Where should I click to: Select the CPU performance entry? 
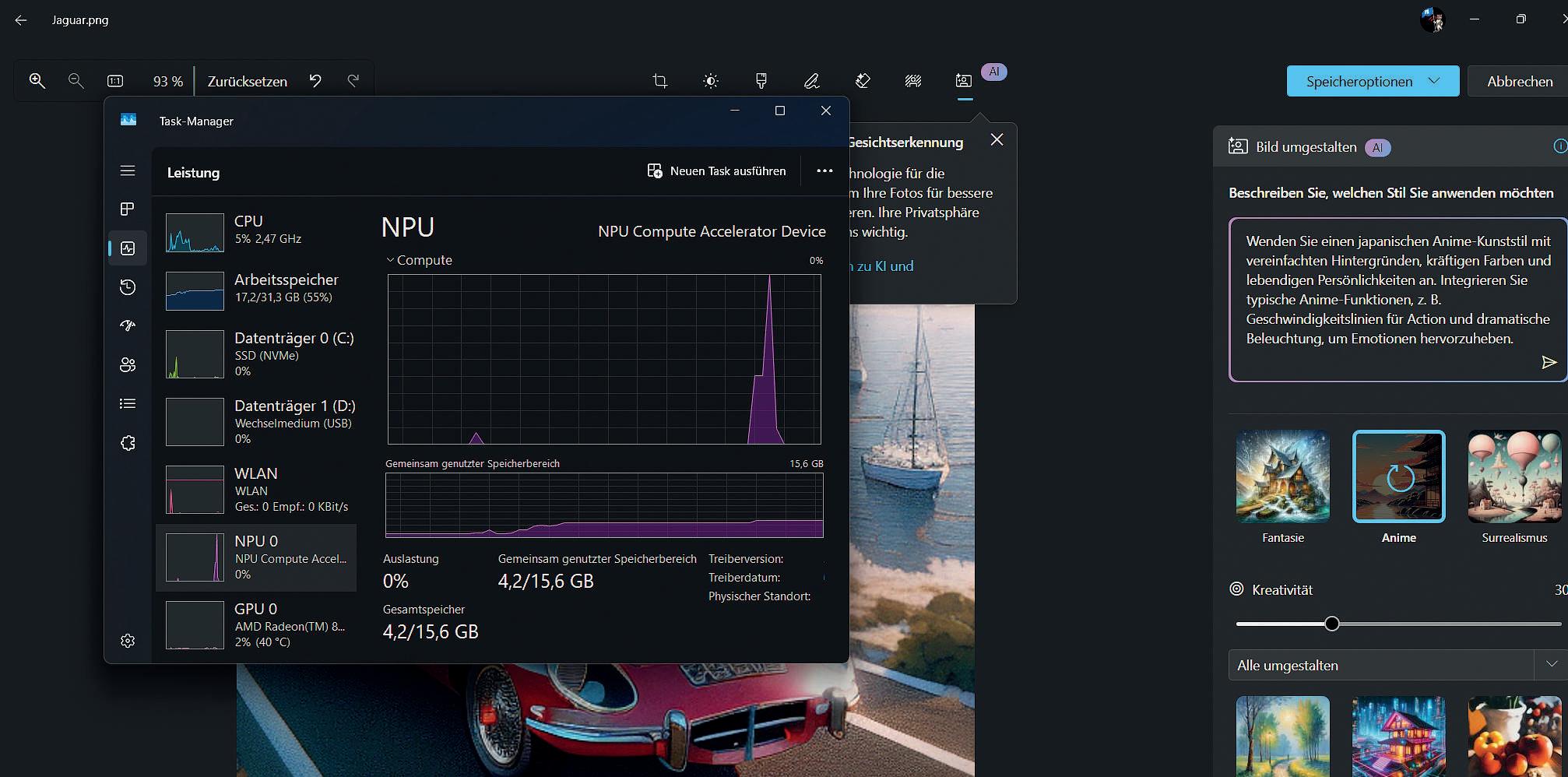[256, 231]
